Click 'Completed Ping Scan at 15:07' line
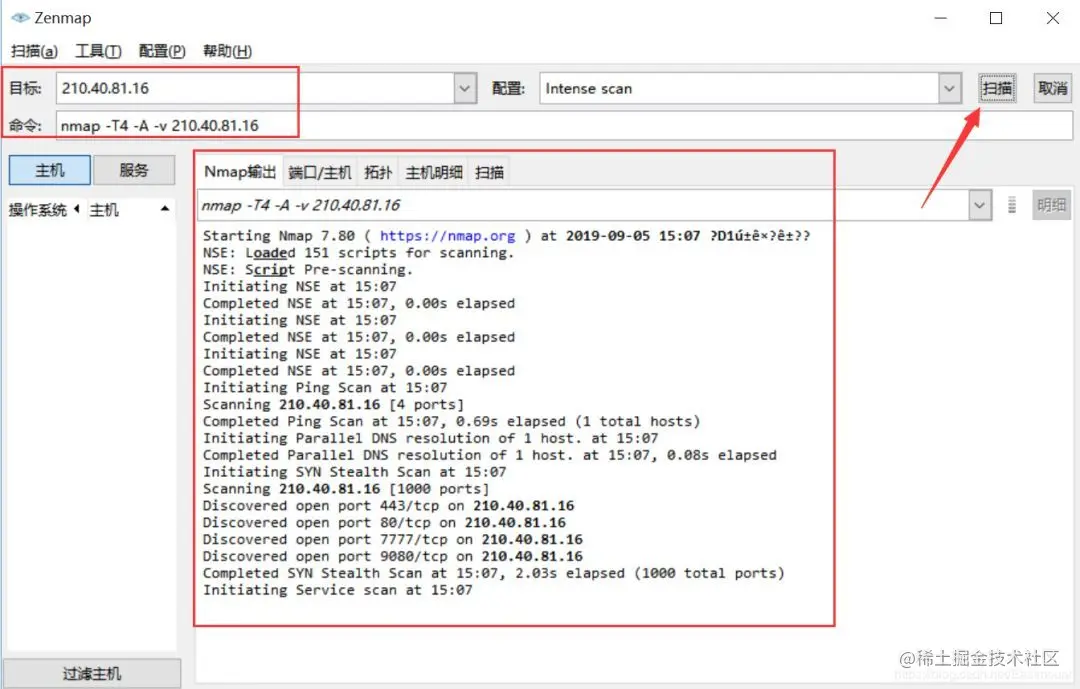The image size is (1080, 689). pyautogui.click(x=451, y=422)
